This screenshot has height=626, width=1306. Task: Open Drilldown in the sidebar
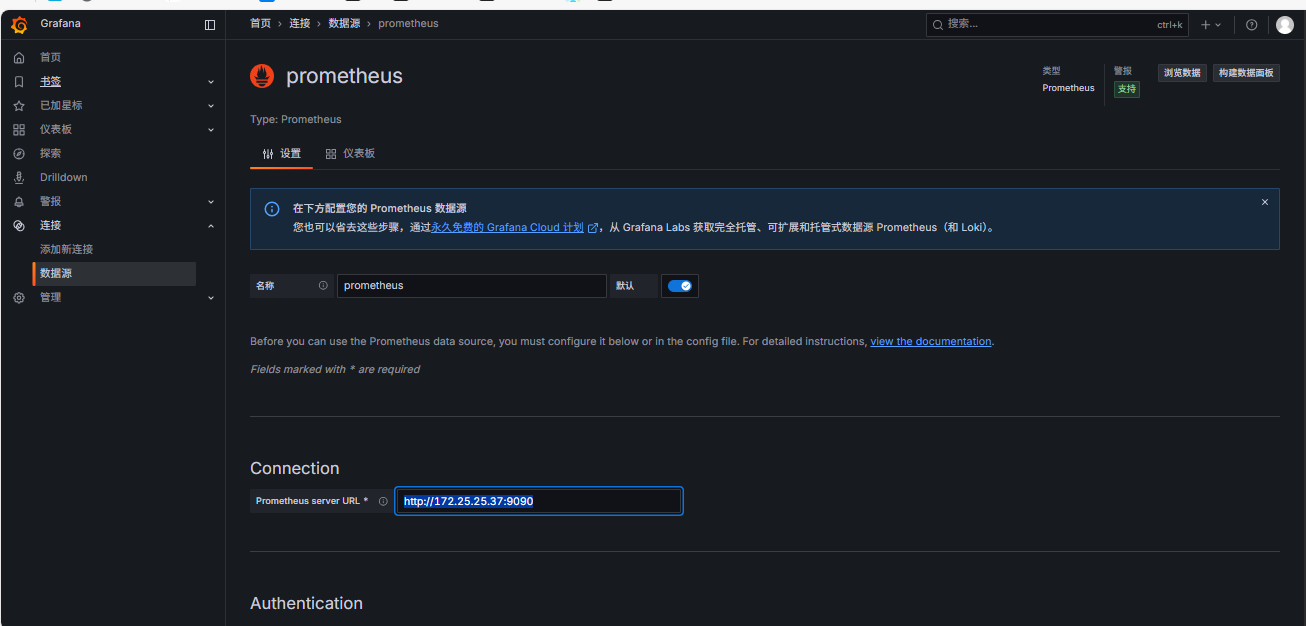click(64, 177)
